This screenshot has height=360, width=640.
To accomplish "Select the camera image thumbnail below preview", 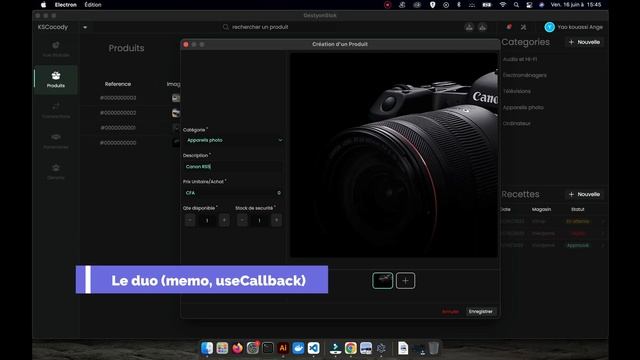I will pos(382,280).
